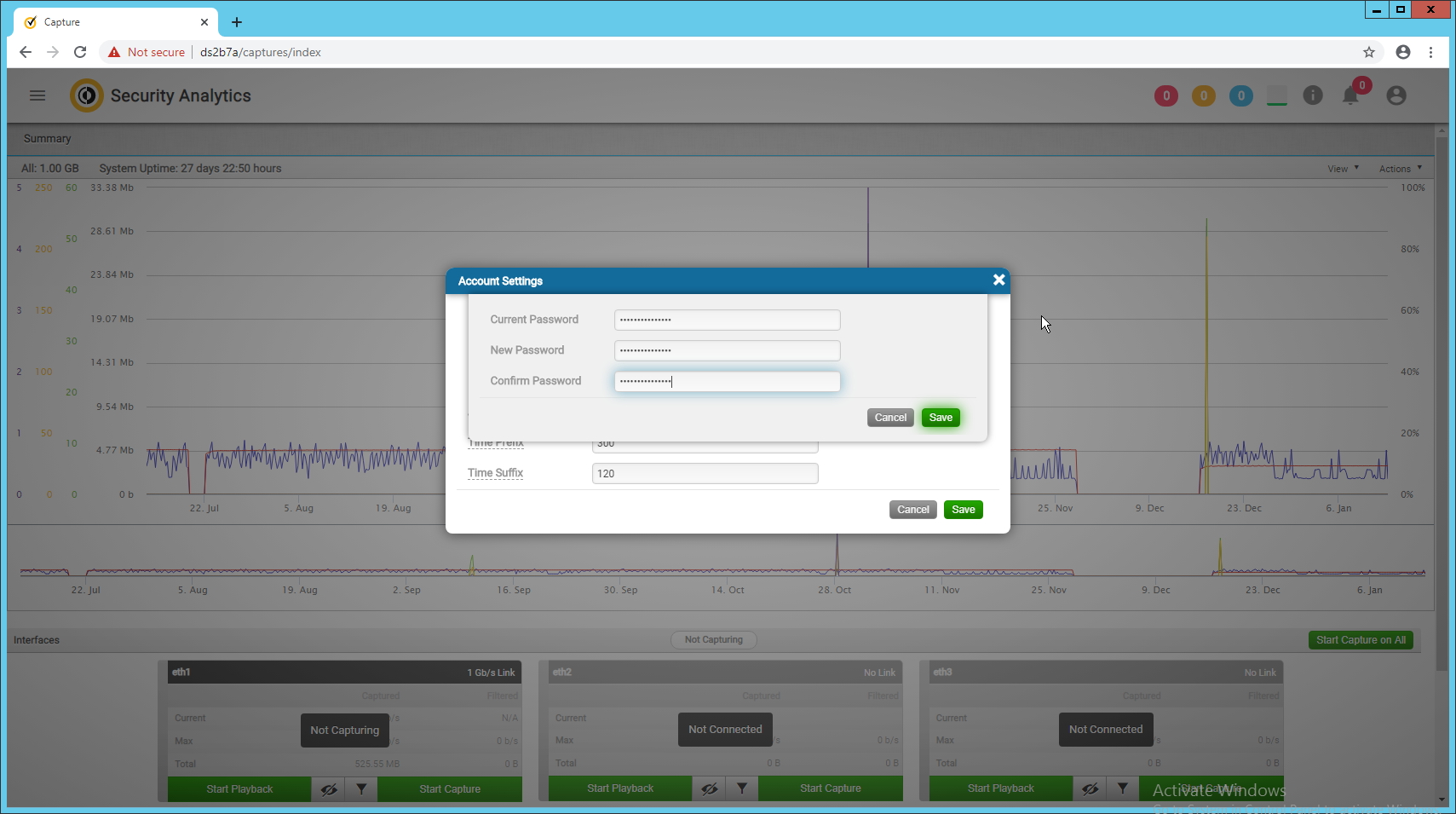Click the red alert counter badge
The height and width of the screenshot is (814, 1456).
tap(1165, 96)
